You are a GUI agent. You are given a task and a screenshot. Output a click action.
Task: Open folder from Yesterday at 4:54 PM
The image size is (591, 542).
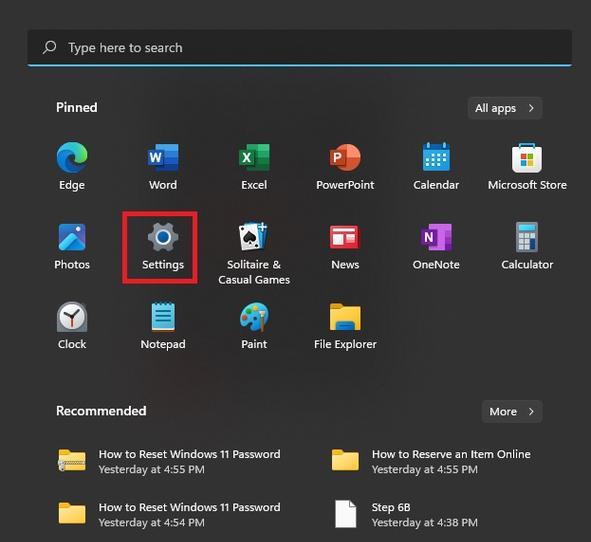coord(170,514)
